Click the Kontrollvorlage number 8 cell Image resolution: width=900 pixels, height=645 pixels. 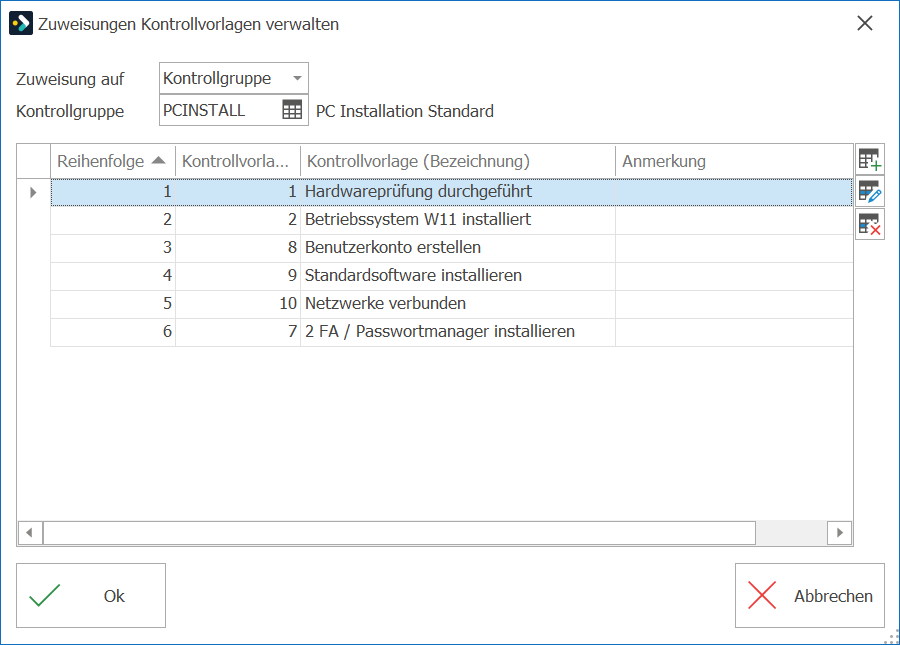[238, 248]
